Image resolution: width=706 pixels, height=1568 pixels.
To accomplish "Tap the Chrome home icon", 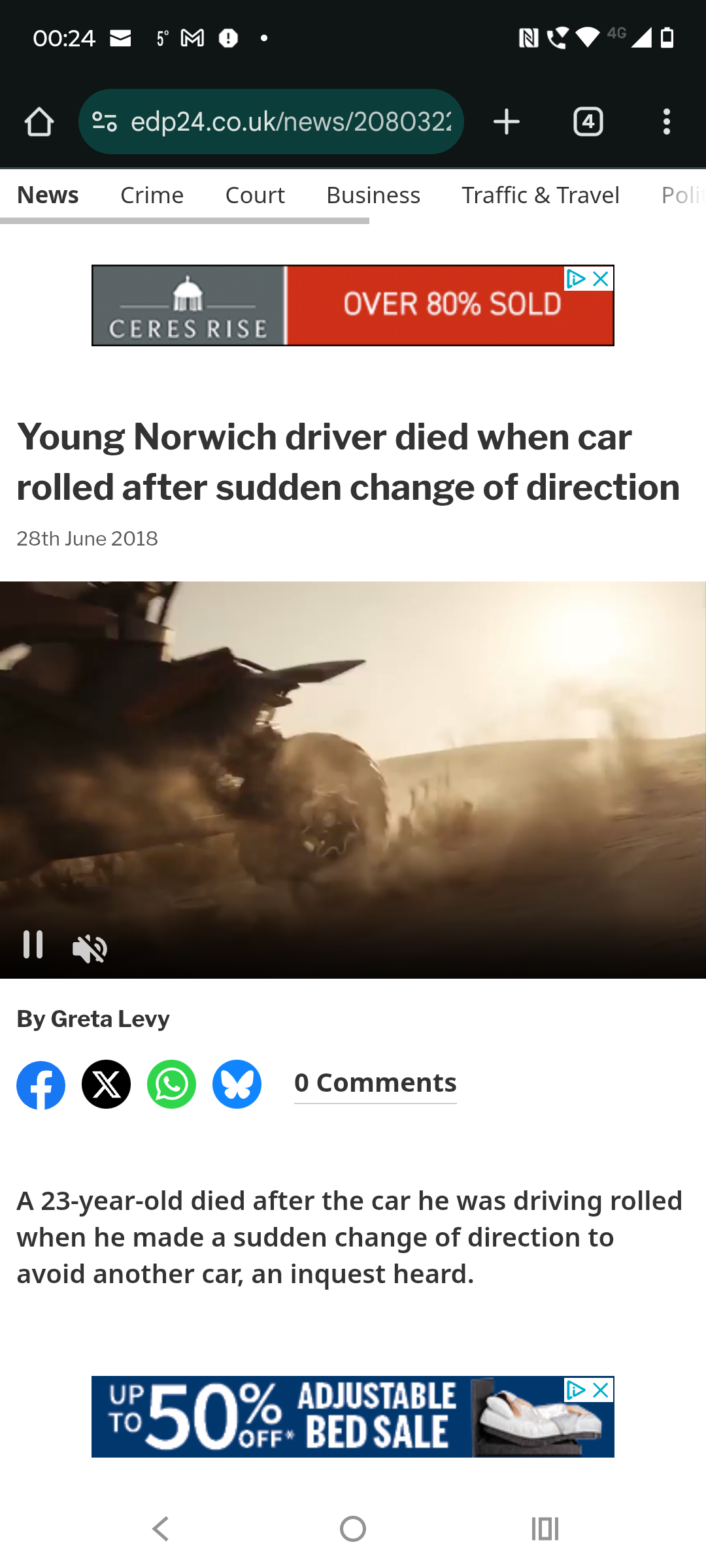I will pyautogui.click(x=39, y=122).
